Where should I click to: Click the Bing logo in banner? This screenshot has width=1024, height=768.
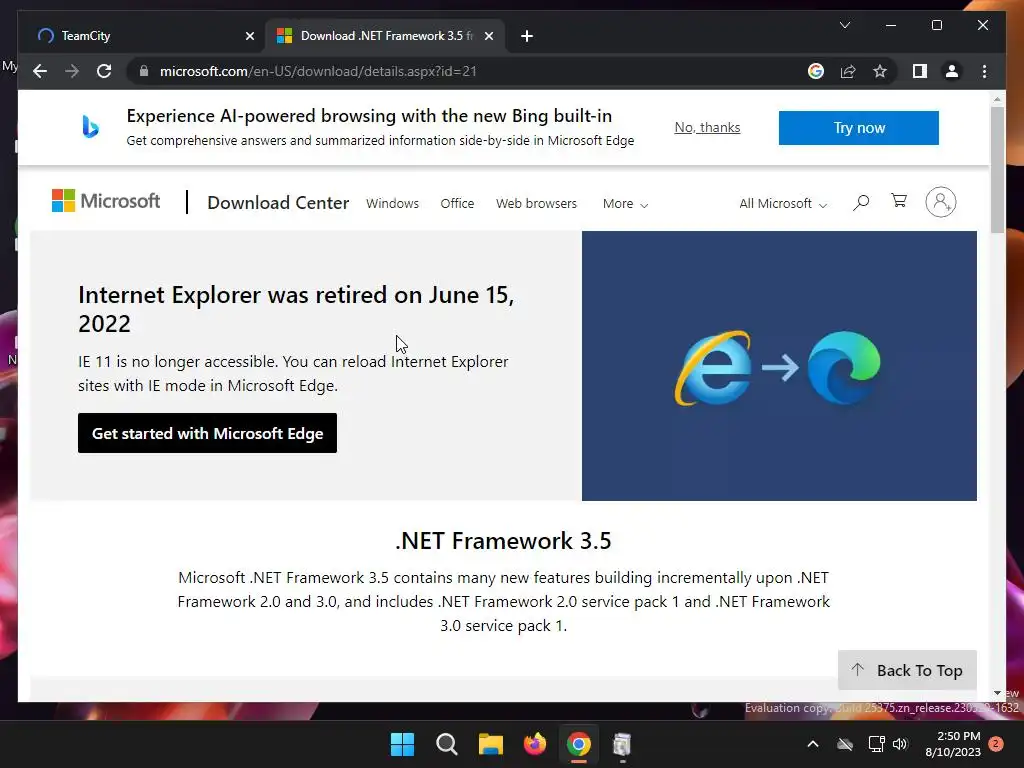[90, 127]
